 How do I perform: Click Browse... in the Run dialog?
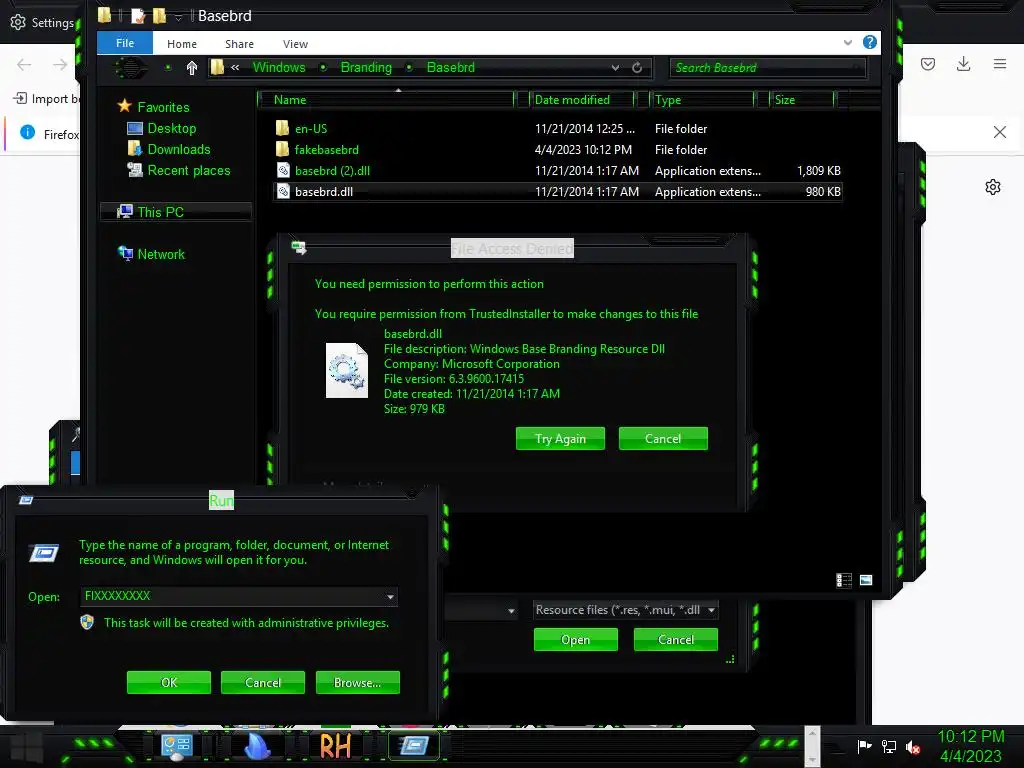click(x=357, y=682)
